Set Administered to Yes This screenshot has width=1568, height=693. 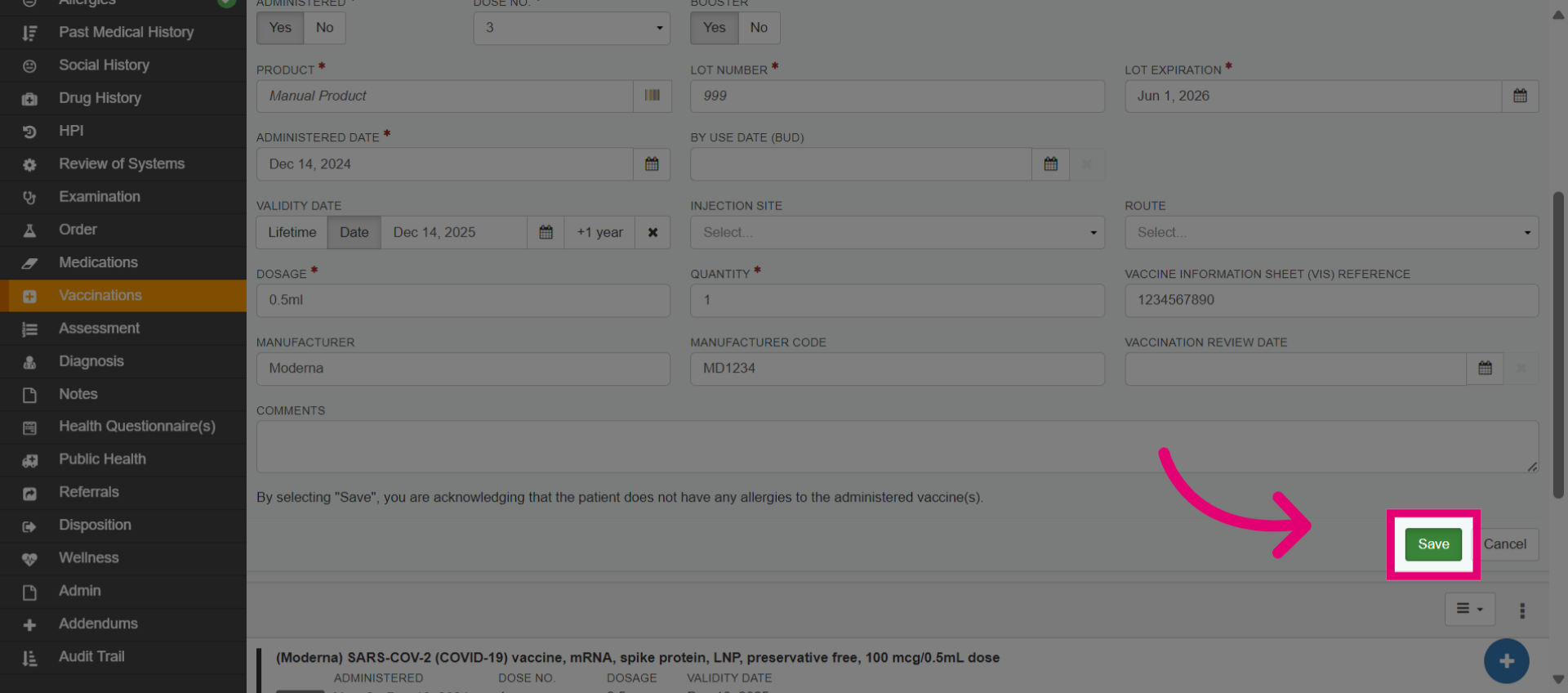(x=280, y=28)
